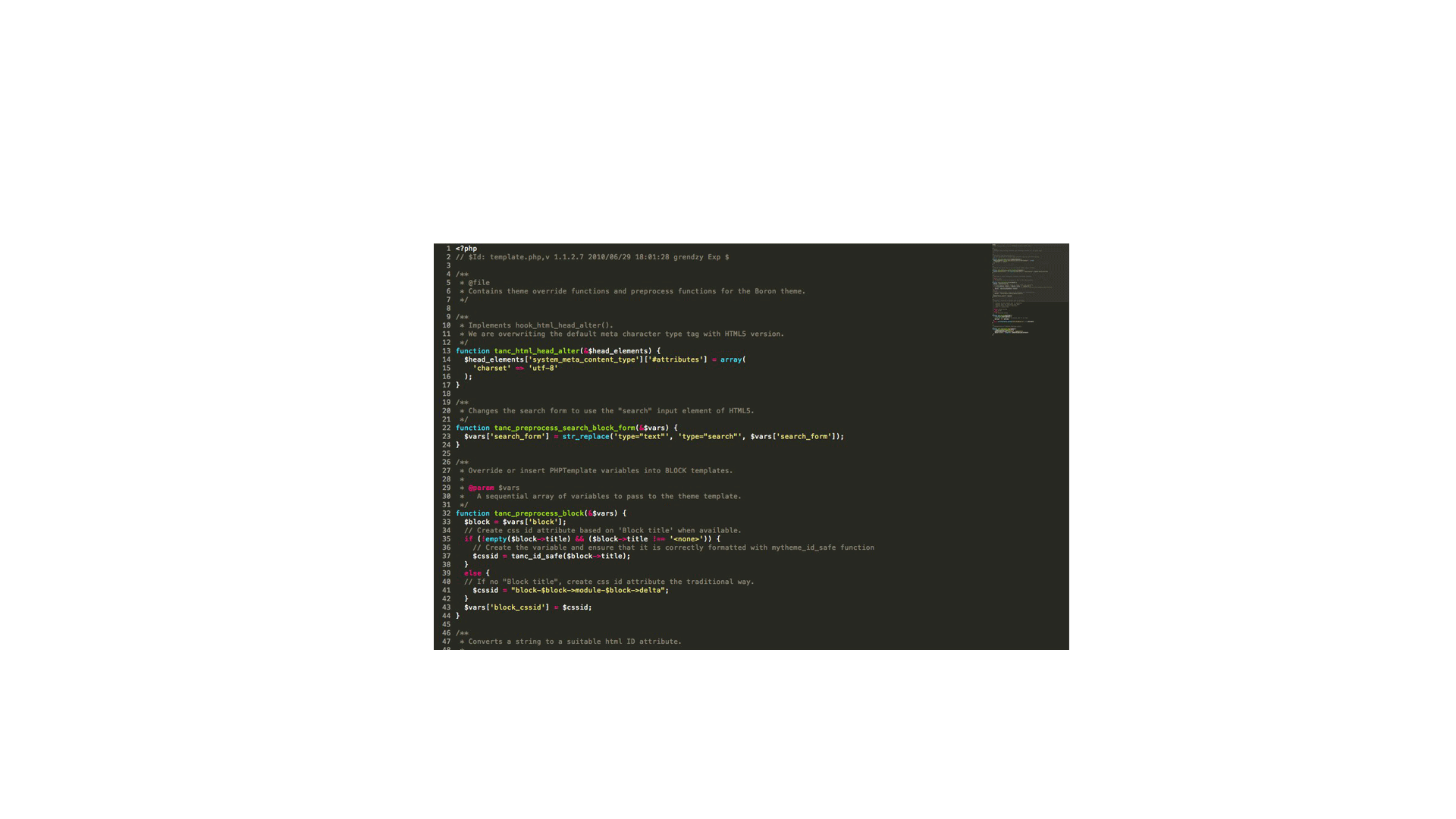
Task: Click line number 32 in gutter
Action: [446, 513]
